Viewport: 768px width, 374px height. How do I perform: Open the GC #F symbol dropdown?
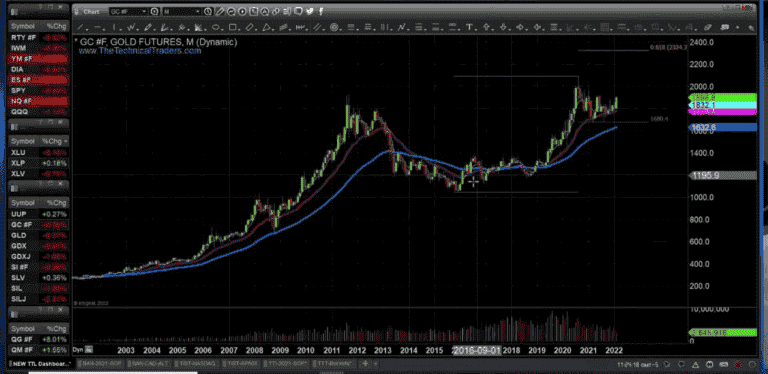click(x=144, y=11)
